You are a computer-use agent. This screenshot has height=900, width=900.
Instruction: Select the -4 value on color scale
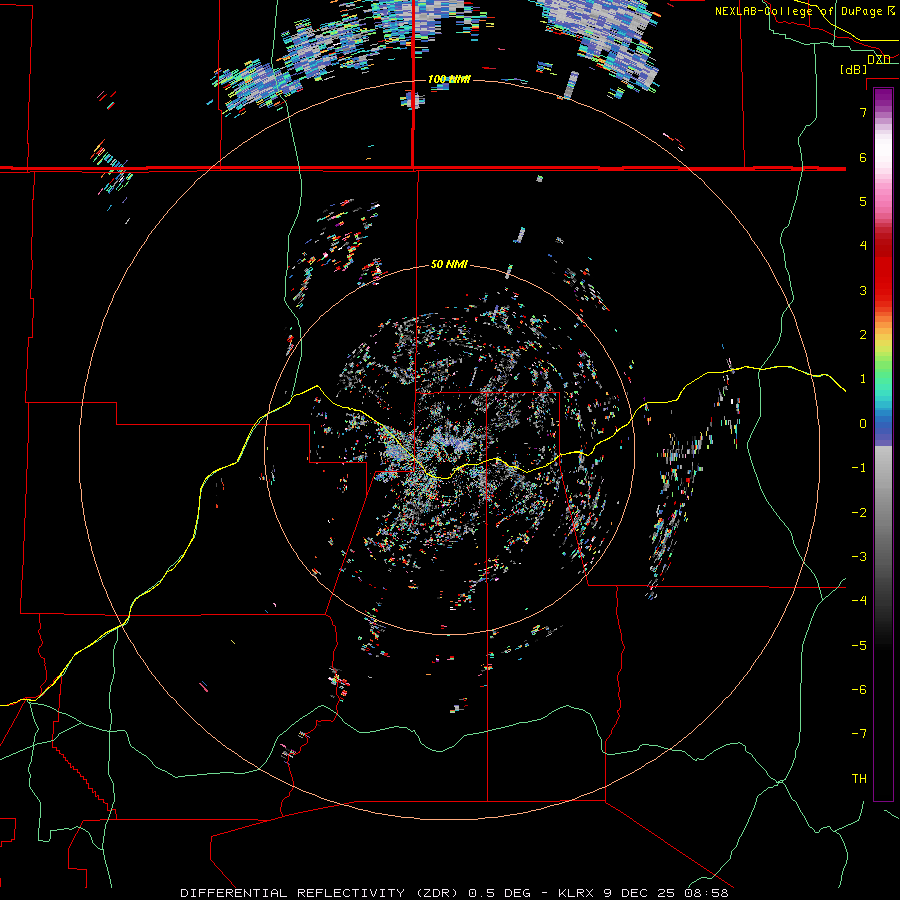click(x=859, y=600)
